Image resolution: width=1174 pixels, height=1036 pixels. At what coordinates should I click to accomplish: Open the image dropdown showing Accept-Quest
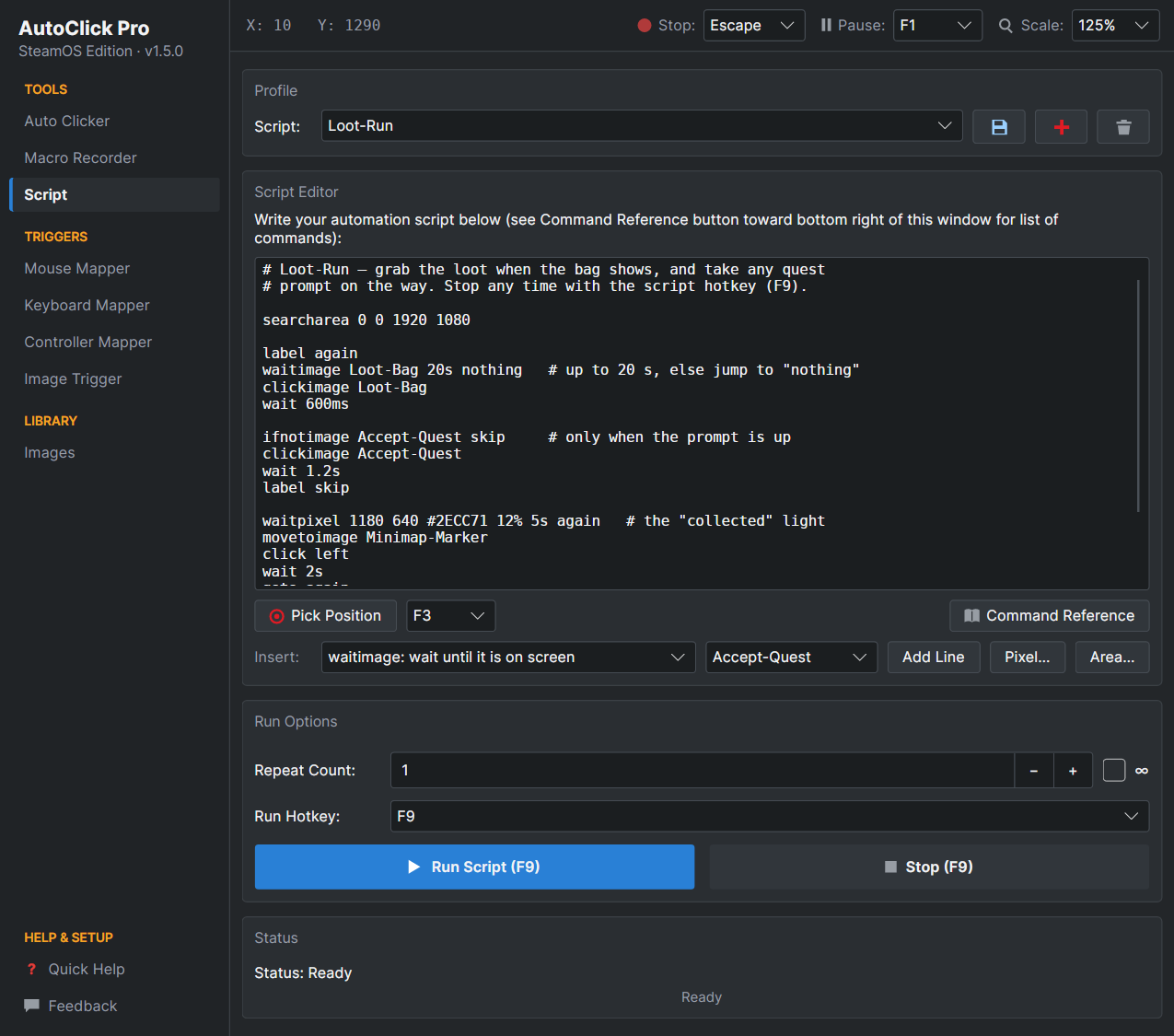[791, 658]
